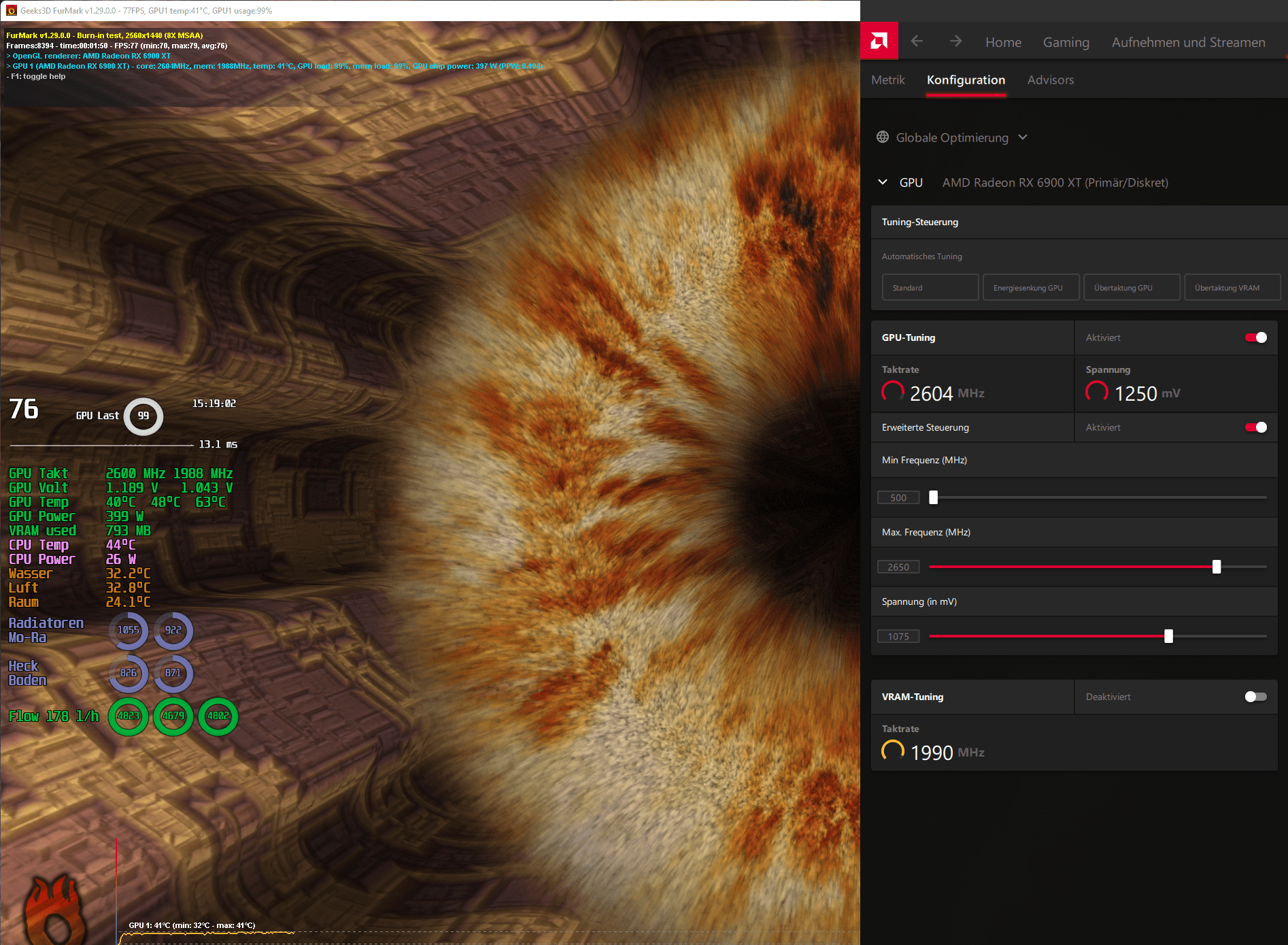Click the green 4679 pump gauge
The height and width of the screenshot is (945, 1288).
pos(173,716)
